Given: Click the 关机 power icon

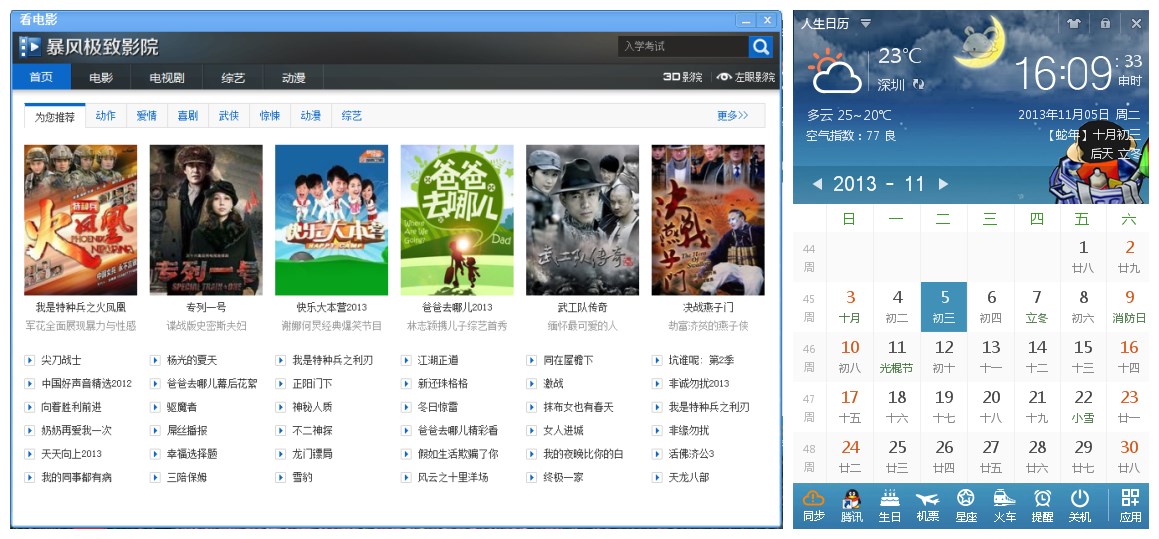Looking at the screenshot, I should 1080,498.
